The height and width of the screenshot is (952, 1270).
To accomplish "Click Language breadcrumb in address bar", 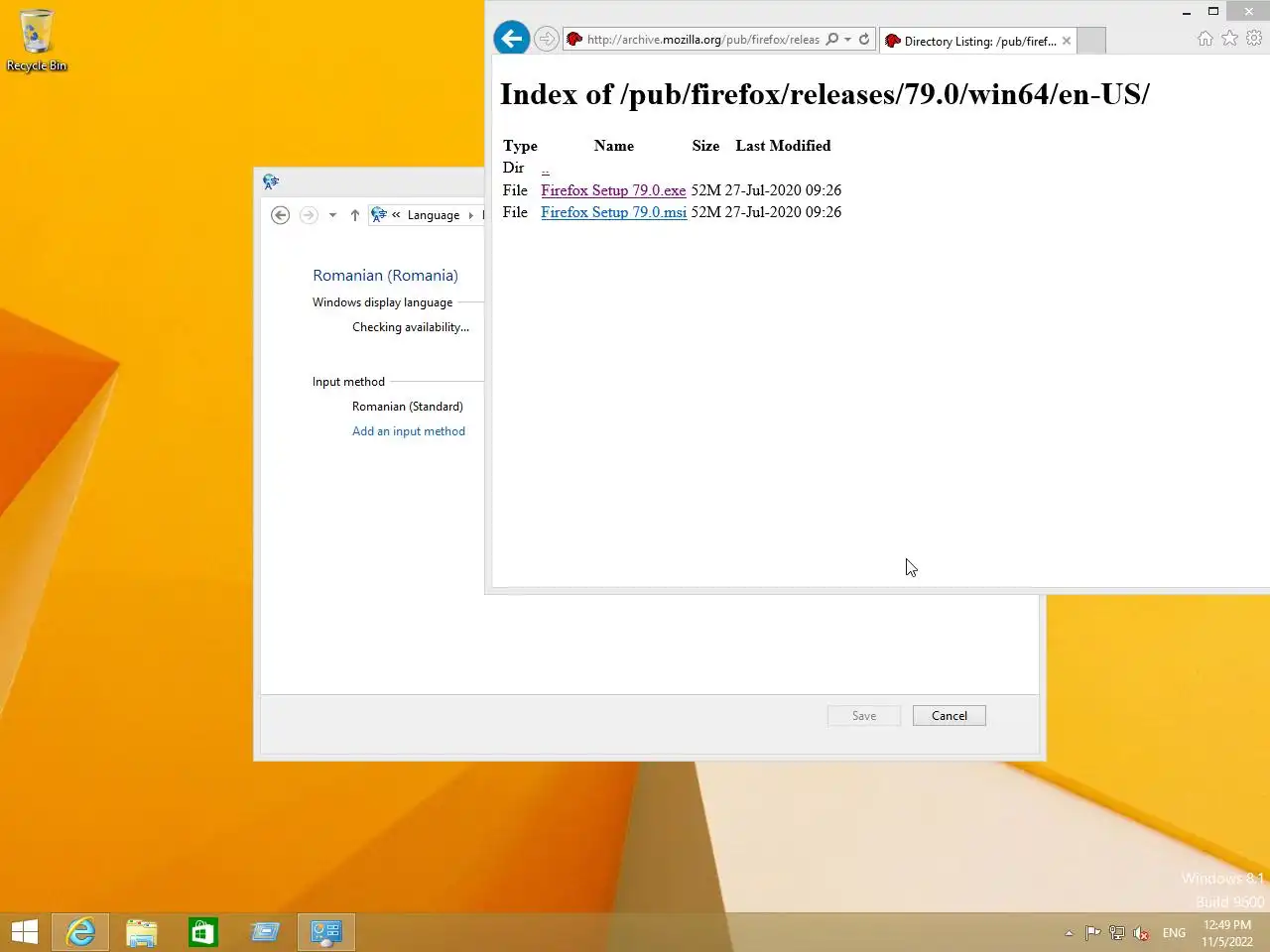I will coord(434,215).
